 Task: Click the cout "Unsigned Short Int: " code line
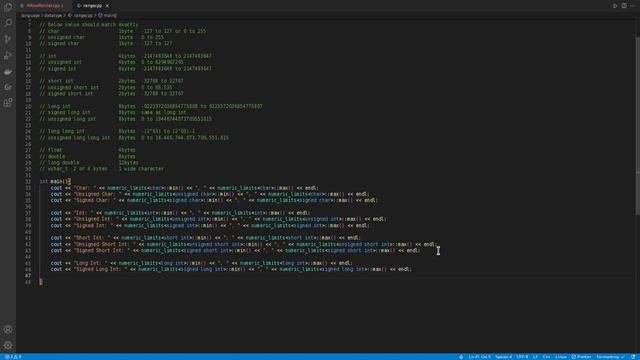[244, 244]
